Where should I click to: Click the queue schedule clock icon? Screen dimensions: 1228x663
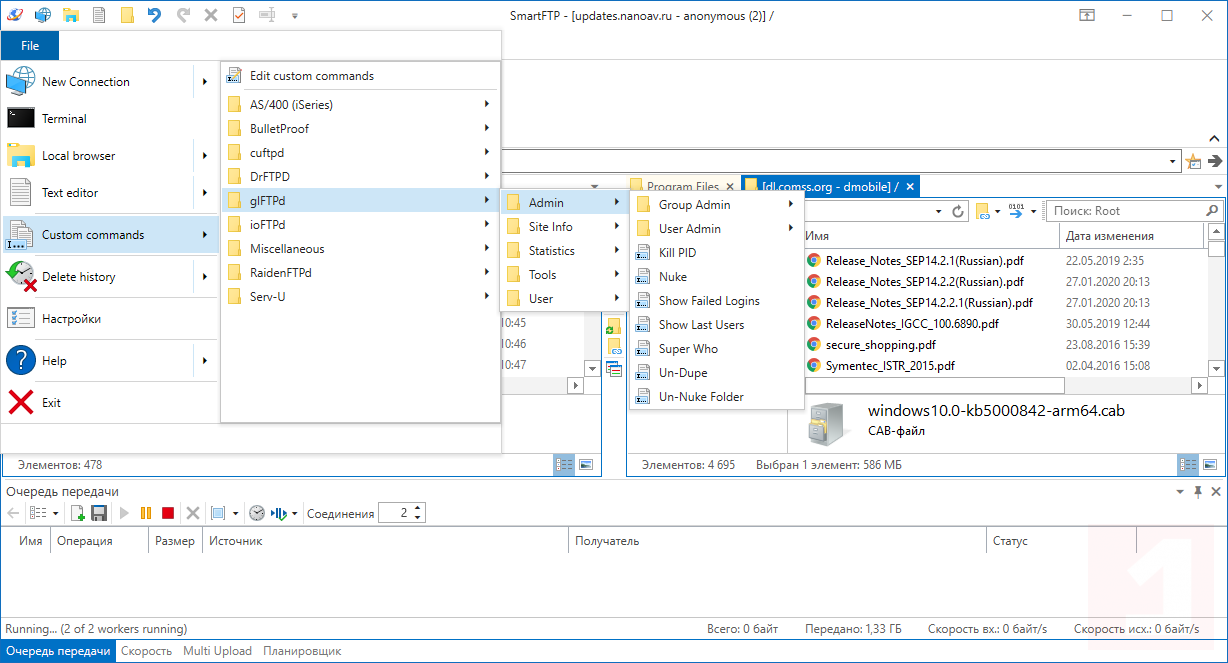[257, 513]
